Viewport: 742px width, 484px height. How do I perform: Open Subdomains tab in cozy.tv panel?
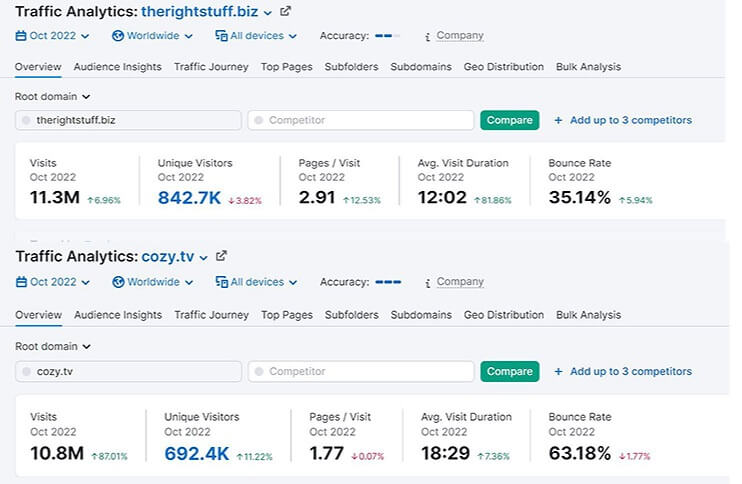pos(421,315)
